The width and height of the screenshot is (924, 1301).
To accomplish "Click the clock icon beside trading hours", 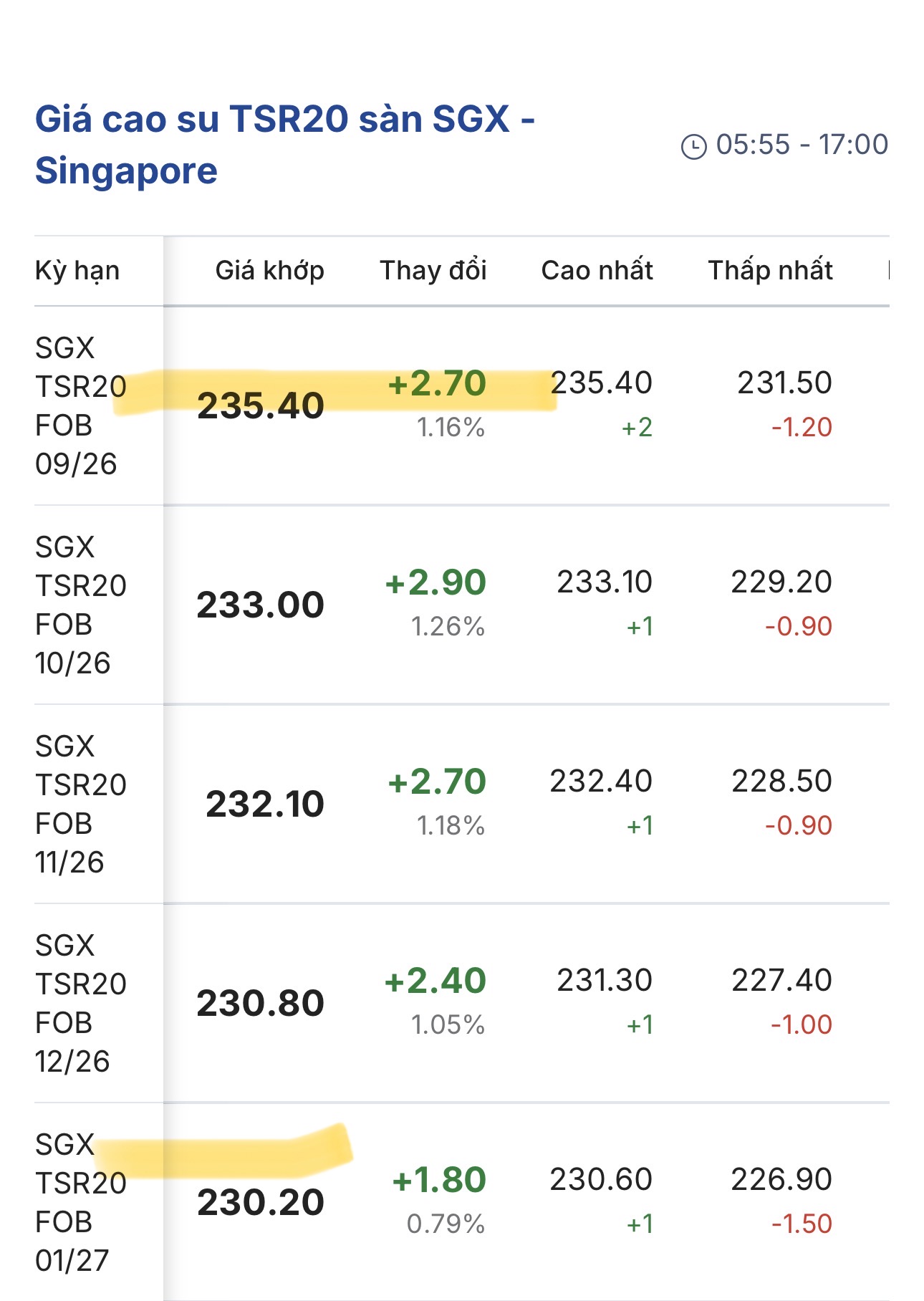I will coord(693,146).
